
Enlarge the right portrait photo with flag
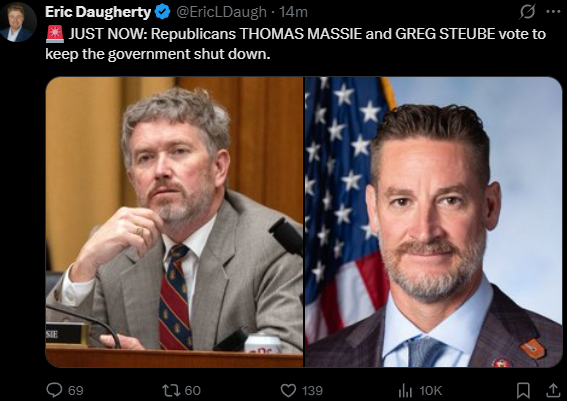pyautogui.click(x=434, y=222)
